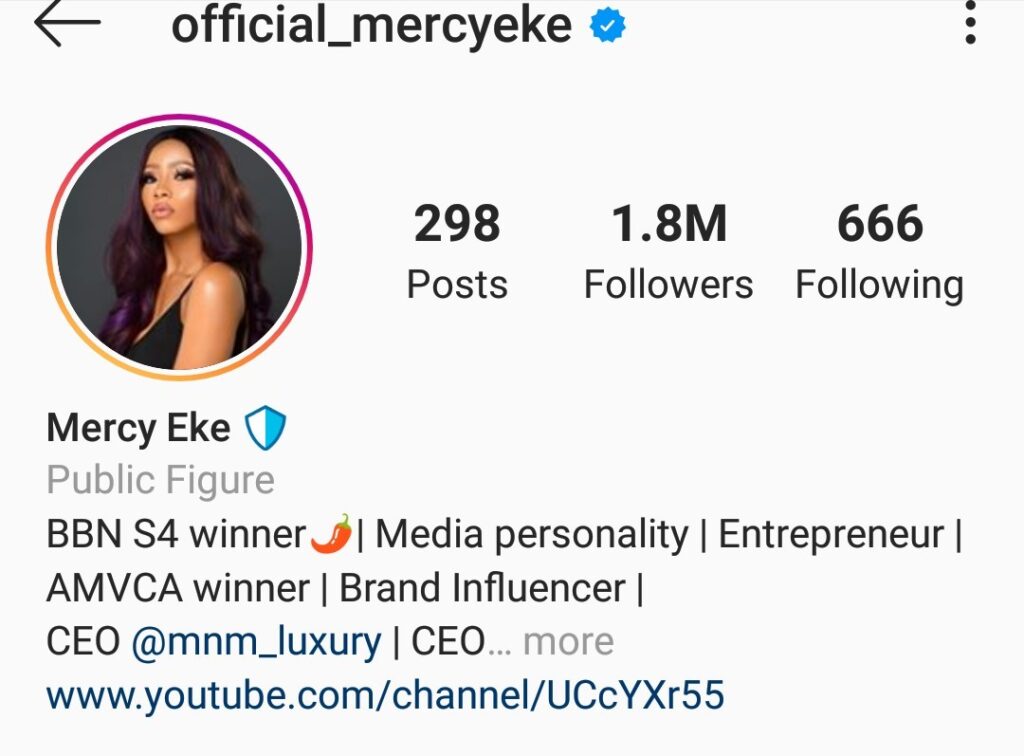Tap the red chili pepper emoji in bio
Screen dimensions: 1024x756
[332, 533]
